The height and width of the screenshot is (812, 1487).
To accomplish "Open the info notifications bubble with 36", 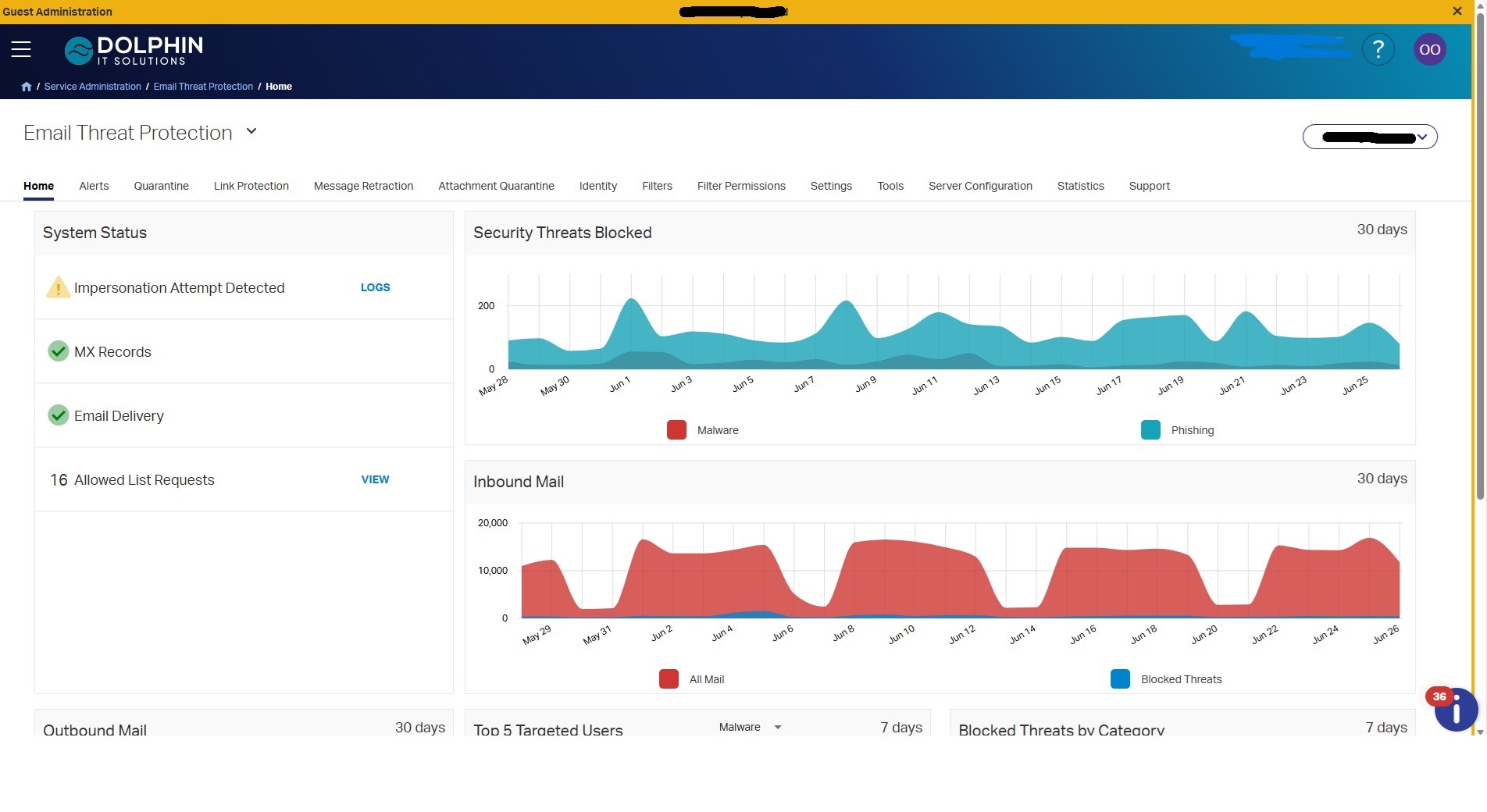I will [x=1455, y=709].
